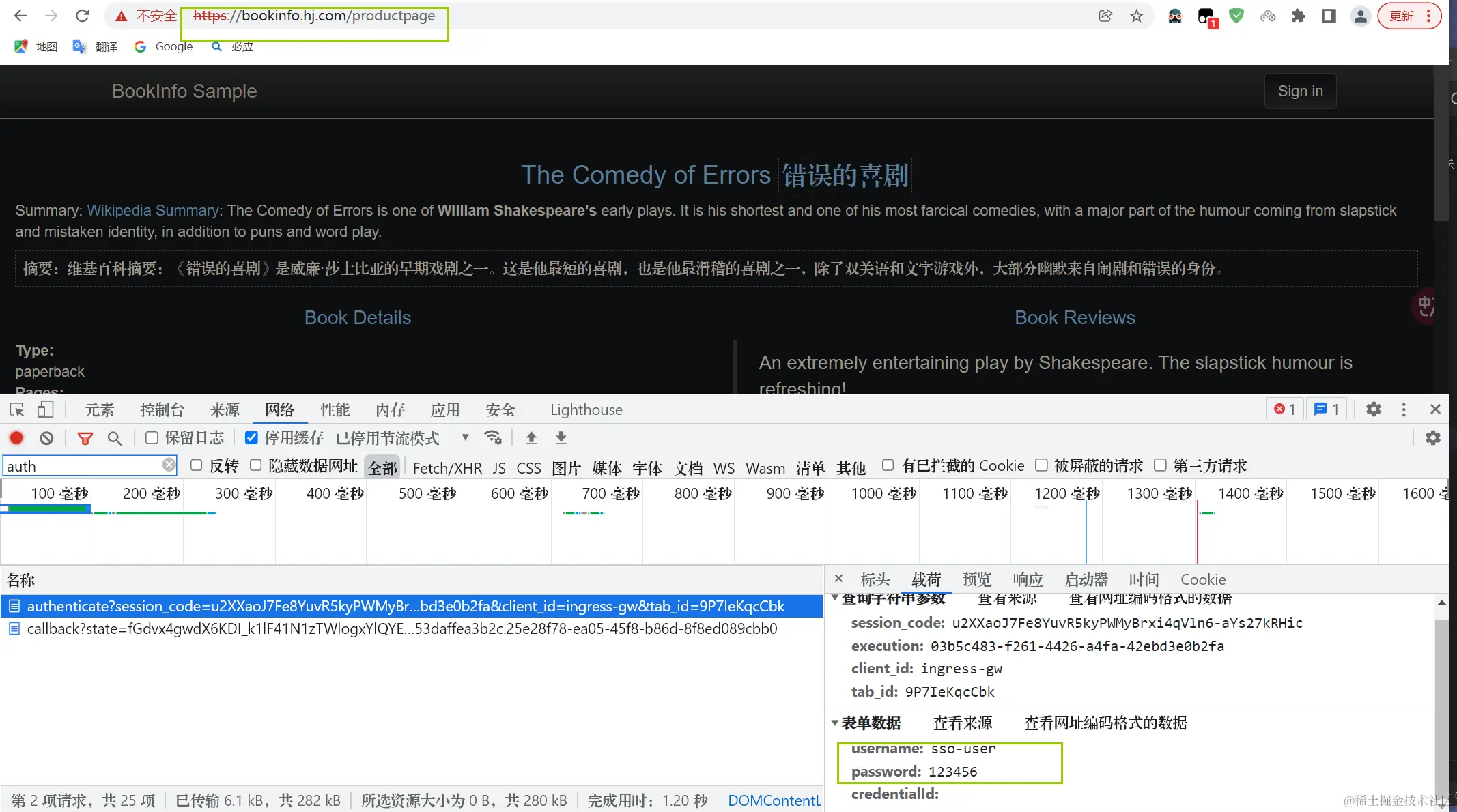This screenshot has width=1457, height=812.
Task: Open the Wikipedia Summary link
Action: click(x=153, y=211)
